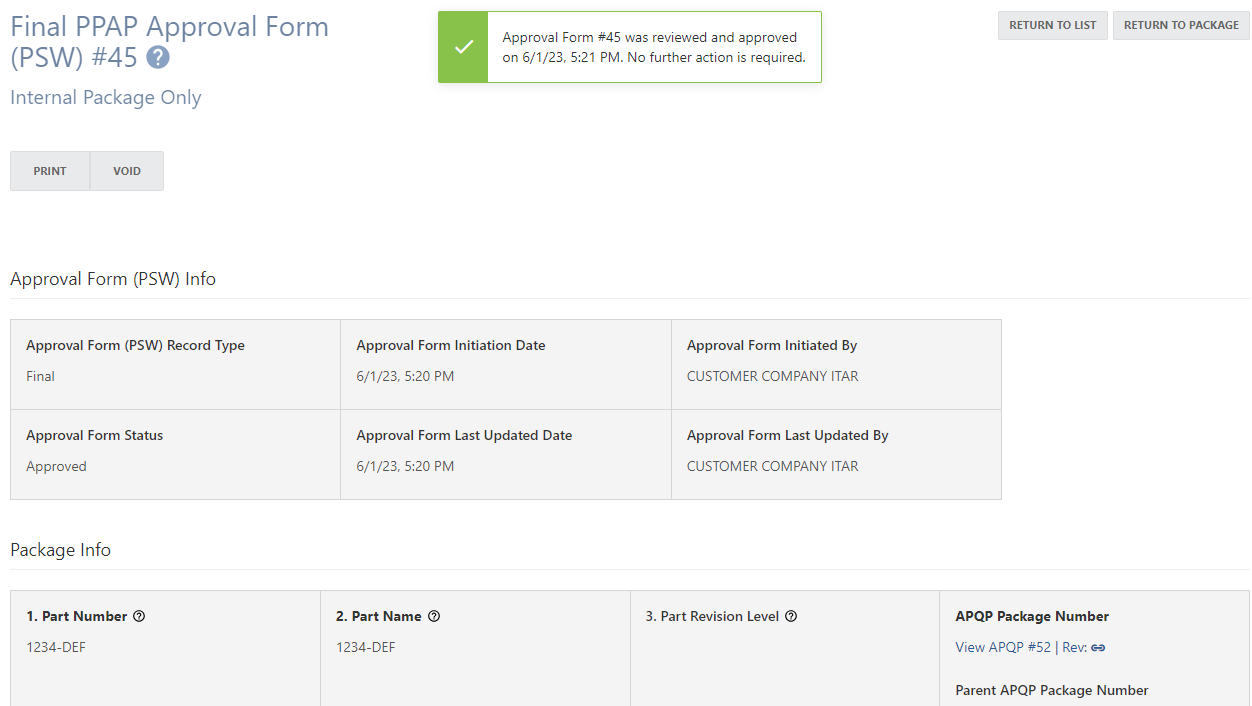Click the chain link icon beside Rev
1252x706 pixels.
point(1098,647)
